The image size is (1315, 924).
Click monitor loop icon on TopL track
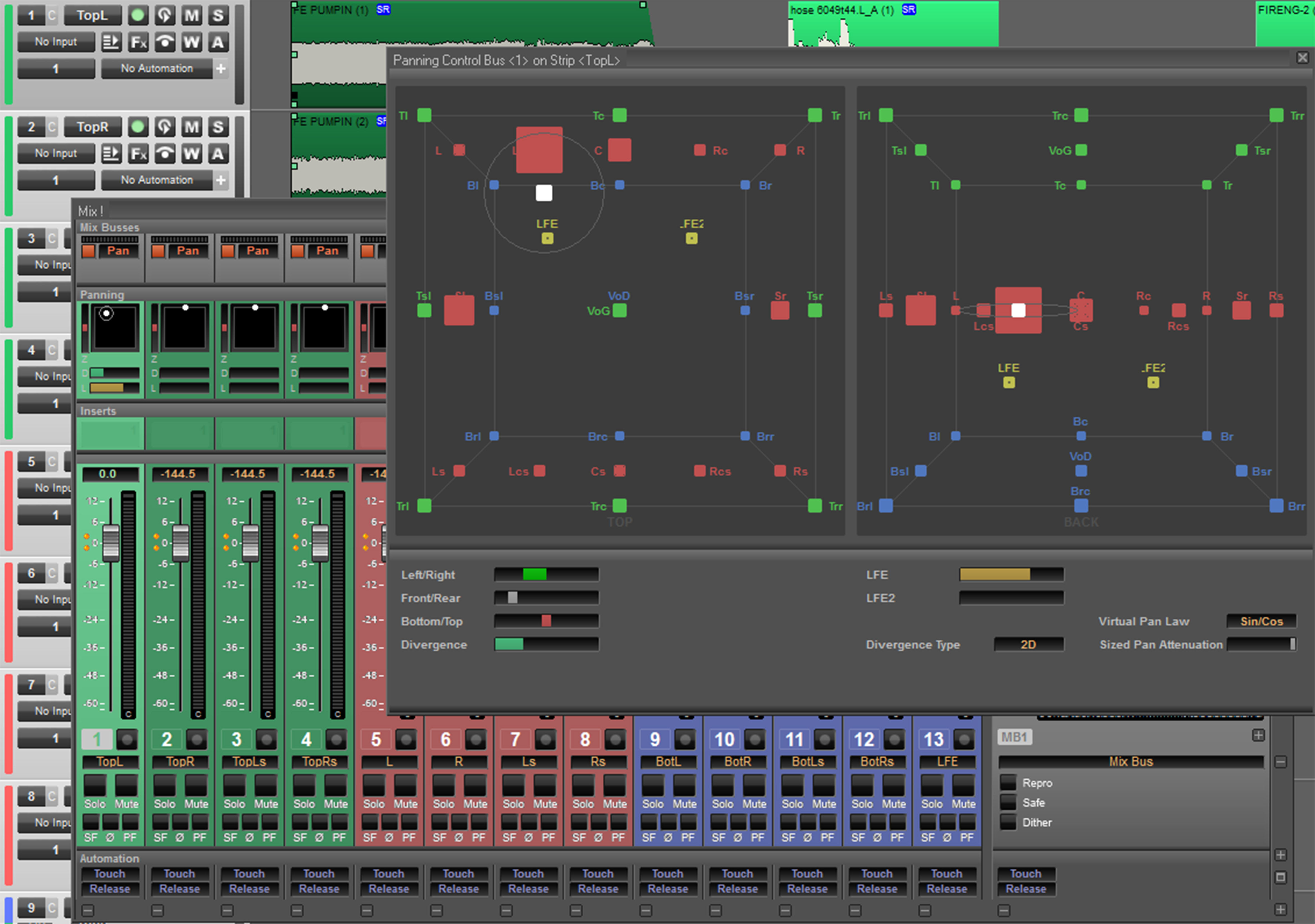(164, 15)
